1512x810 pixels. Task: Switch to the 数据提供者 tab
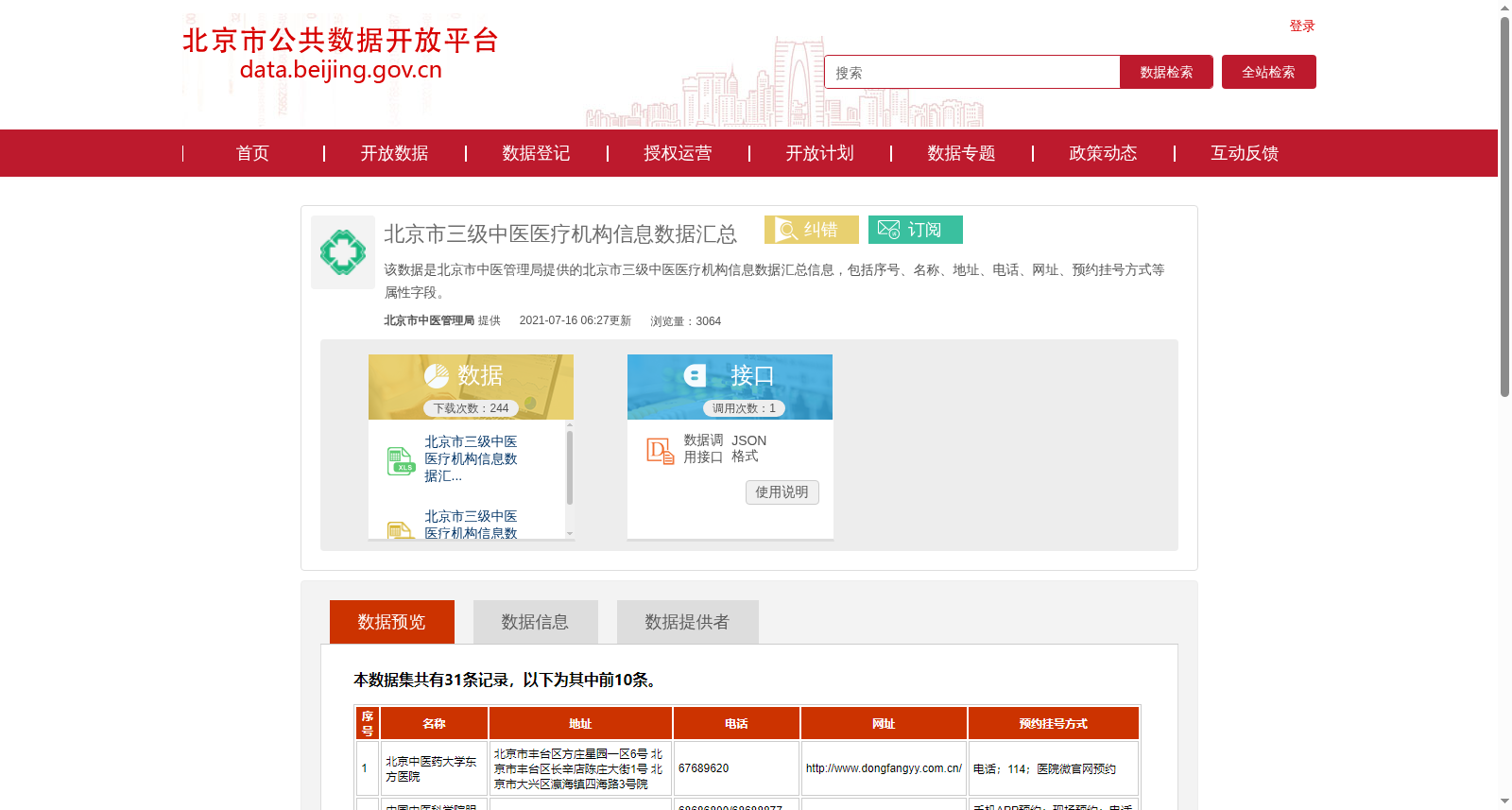click(688, 622)
